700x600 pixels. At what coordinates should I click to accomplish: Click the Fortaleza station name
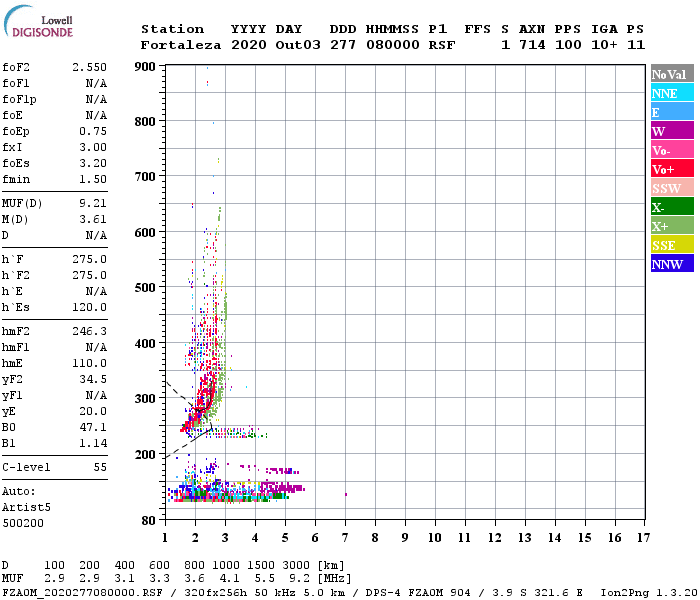pyautogui.click(x=181, y=45)
